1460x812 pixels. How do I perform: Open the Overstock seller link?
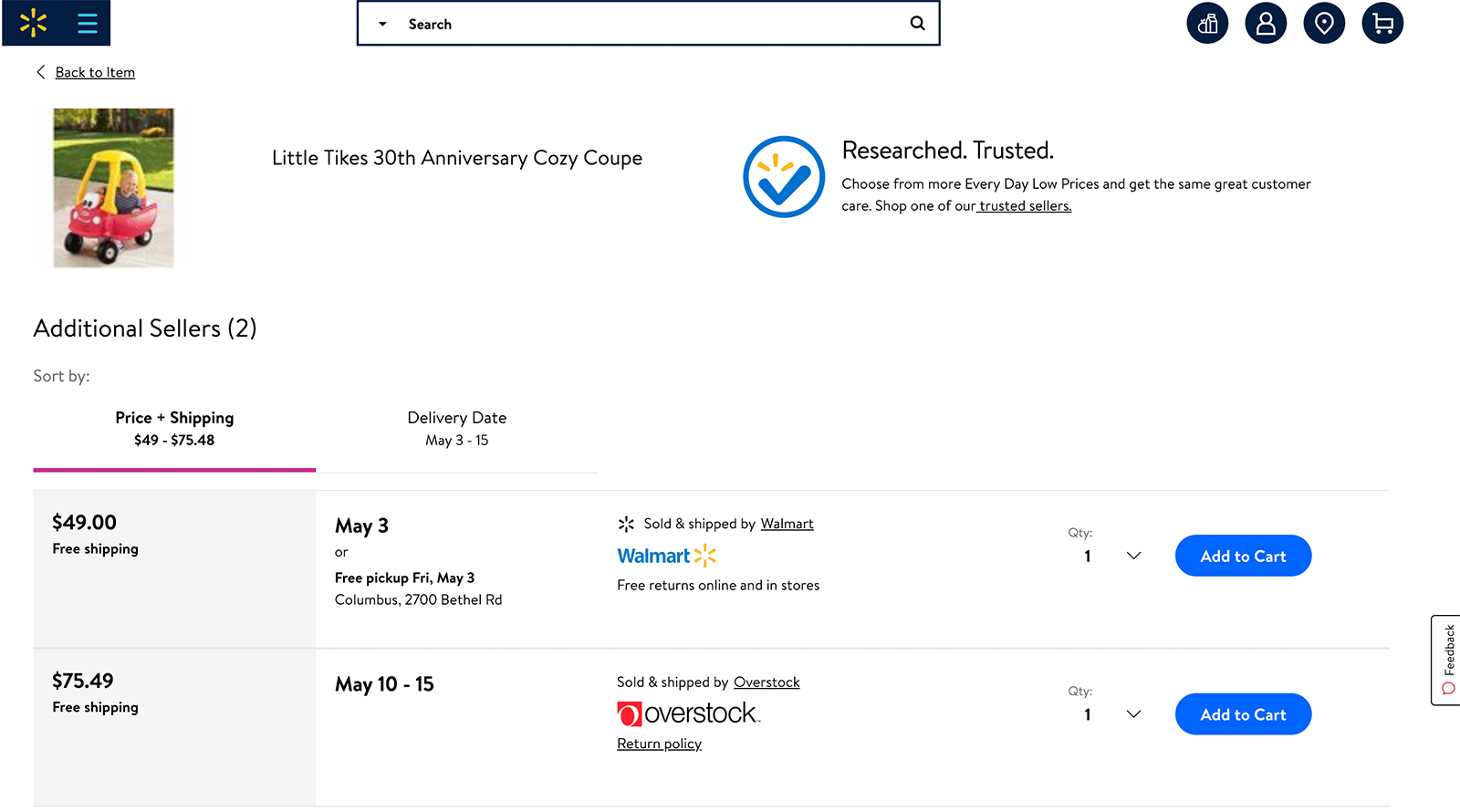(766, 682)
